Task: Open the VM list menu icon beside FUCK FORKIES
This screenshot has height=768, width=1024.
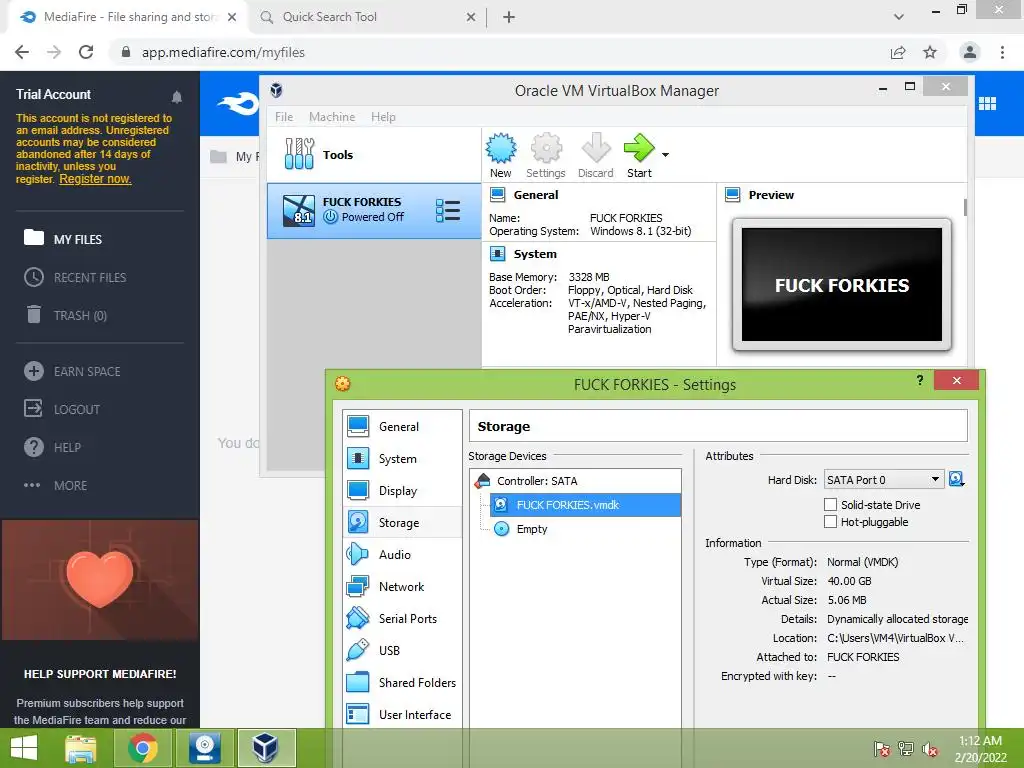Action: click(x=448, y=210)
